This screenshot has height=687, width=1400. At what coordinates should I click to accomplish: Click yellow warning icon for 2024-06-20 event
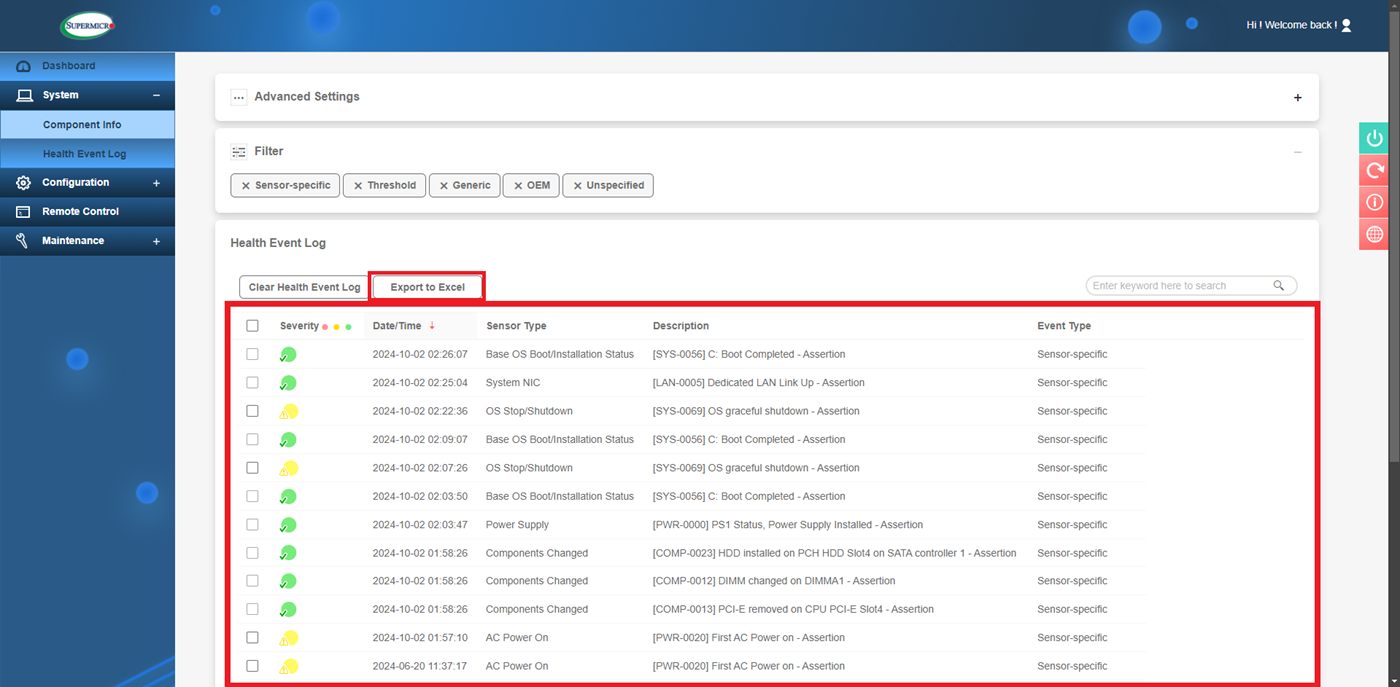pos(288,666)
